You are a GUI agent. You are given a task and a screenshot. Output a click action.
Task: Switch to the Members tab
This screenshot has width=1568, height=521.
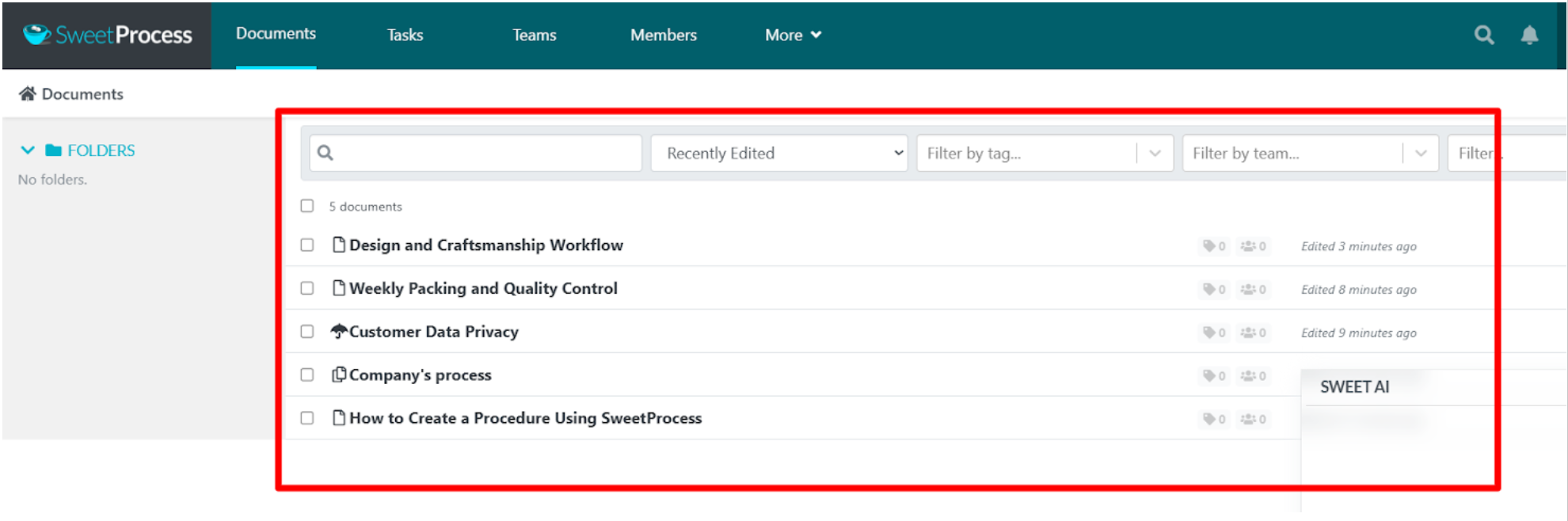point(664,35)
